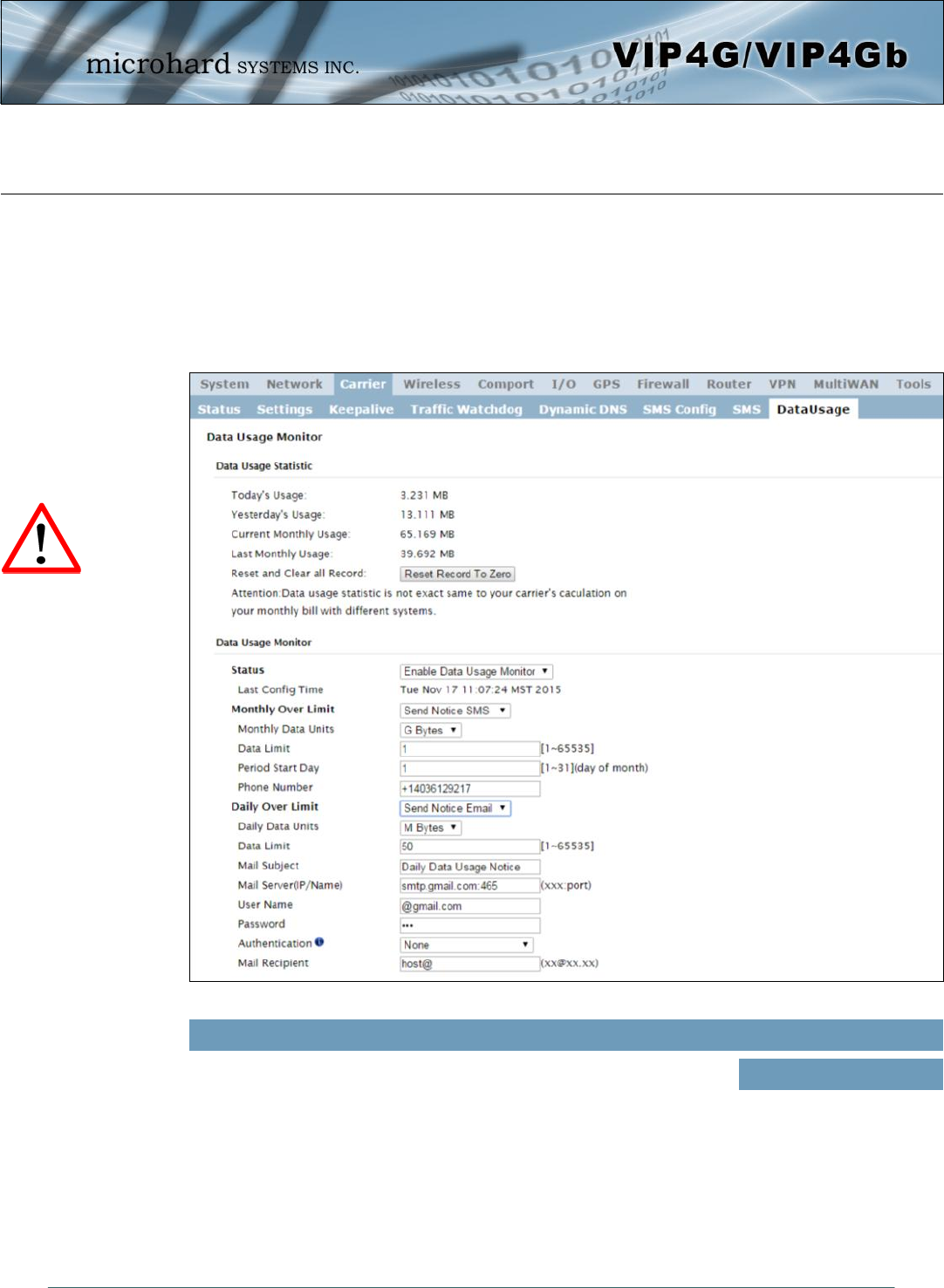Go to SMS Config submenu

point(679,410)
